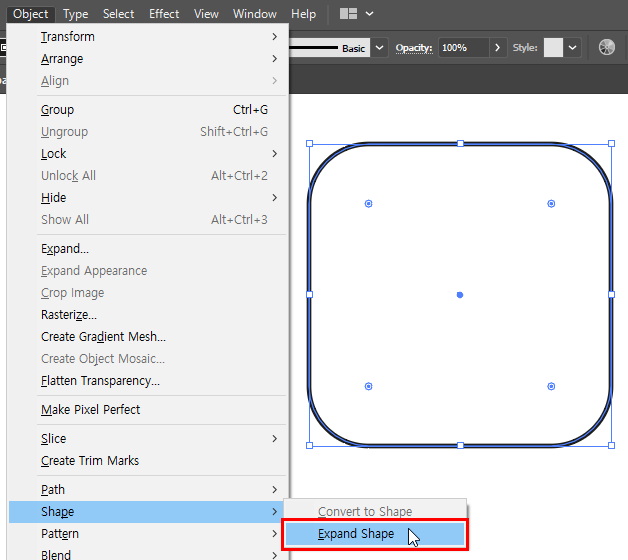Open the Window menu
The width and height of the screenshot is (628, 560).
pyautogui.click(x=255, y=14)
